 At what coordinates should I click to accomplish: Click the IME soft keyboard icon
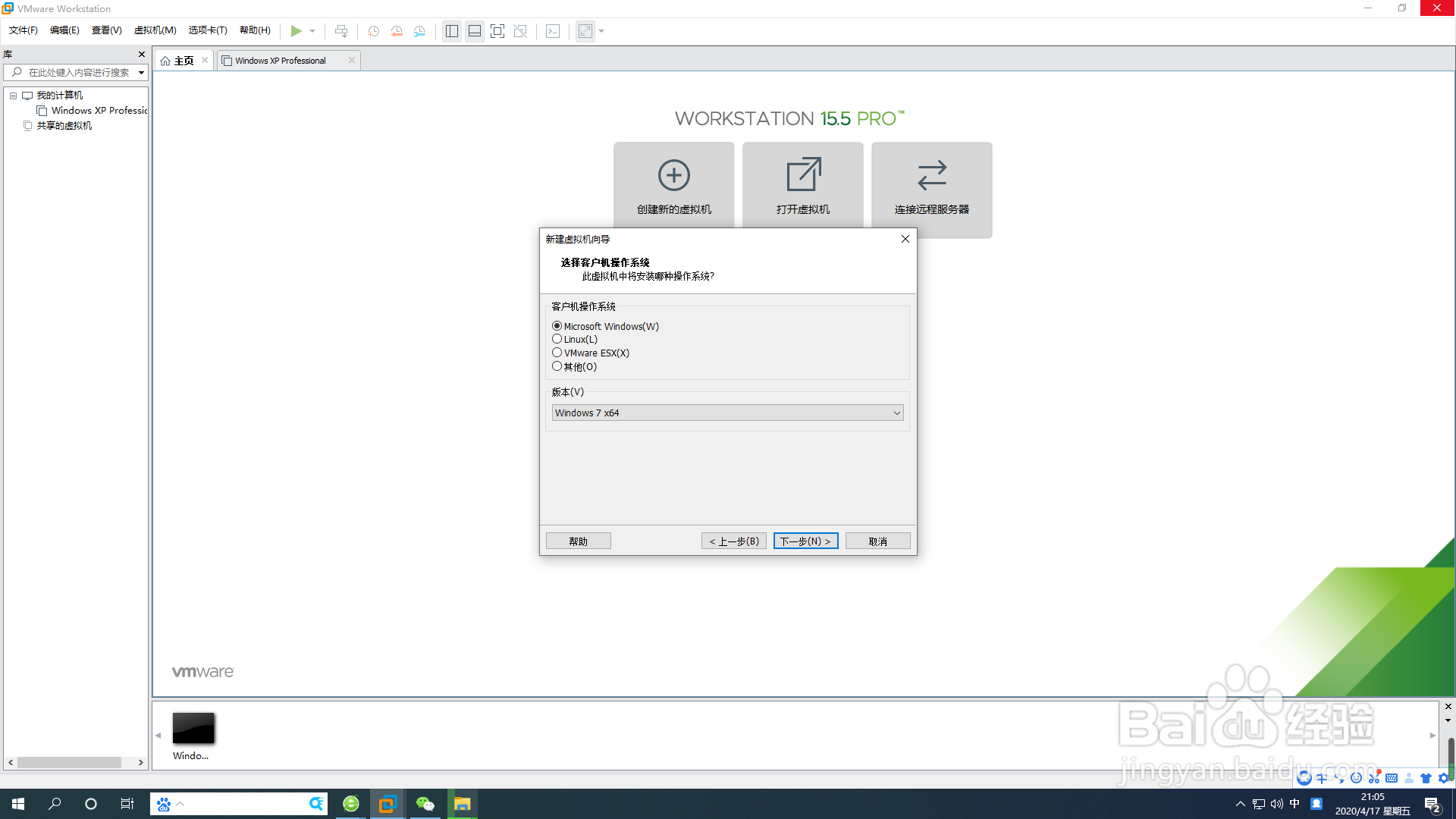1392,778
